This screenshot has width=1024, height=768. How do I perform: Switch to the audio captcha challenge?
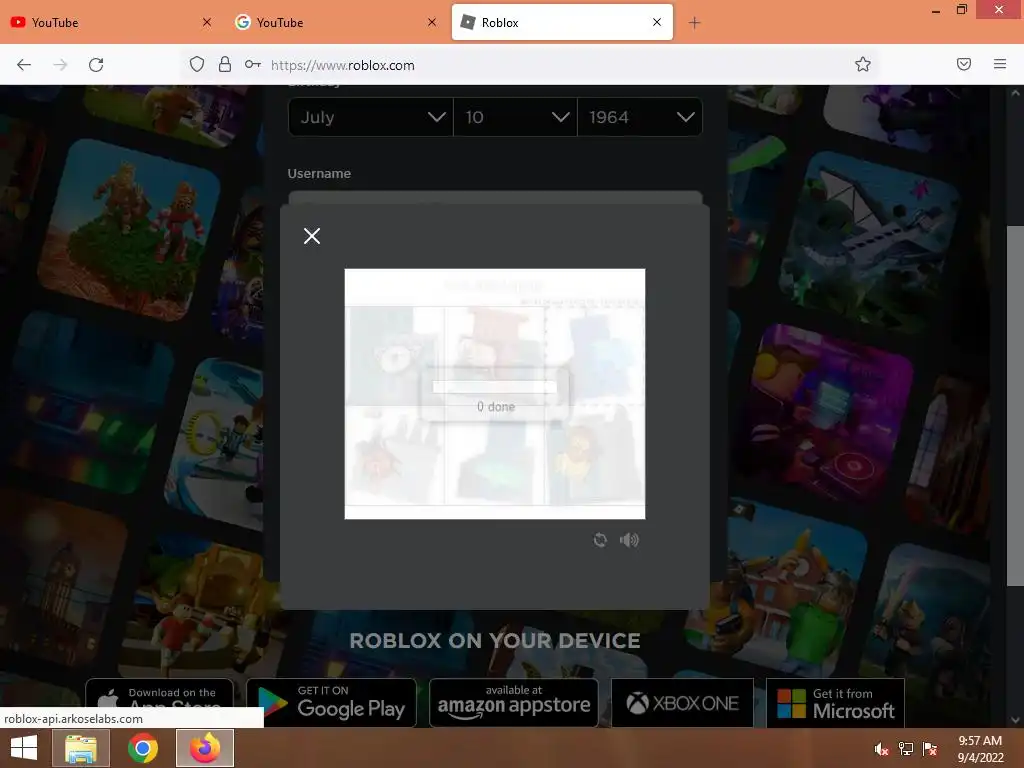pos(629,539)
